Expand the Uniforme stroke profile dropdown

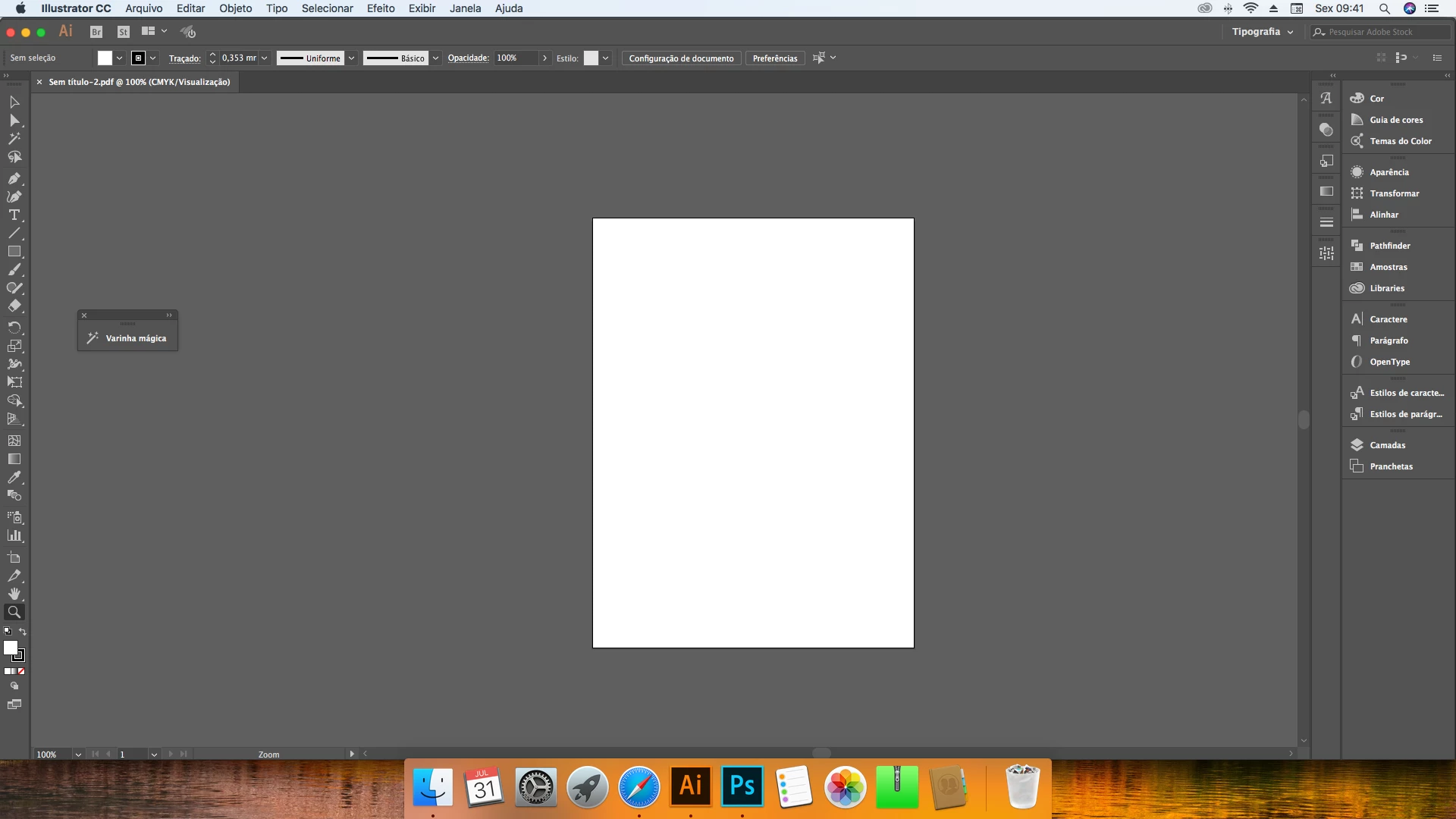tap(351, 58)
